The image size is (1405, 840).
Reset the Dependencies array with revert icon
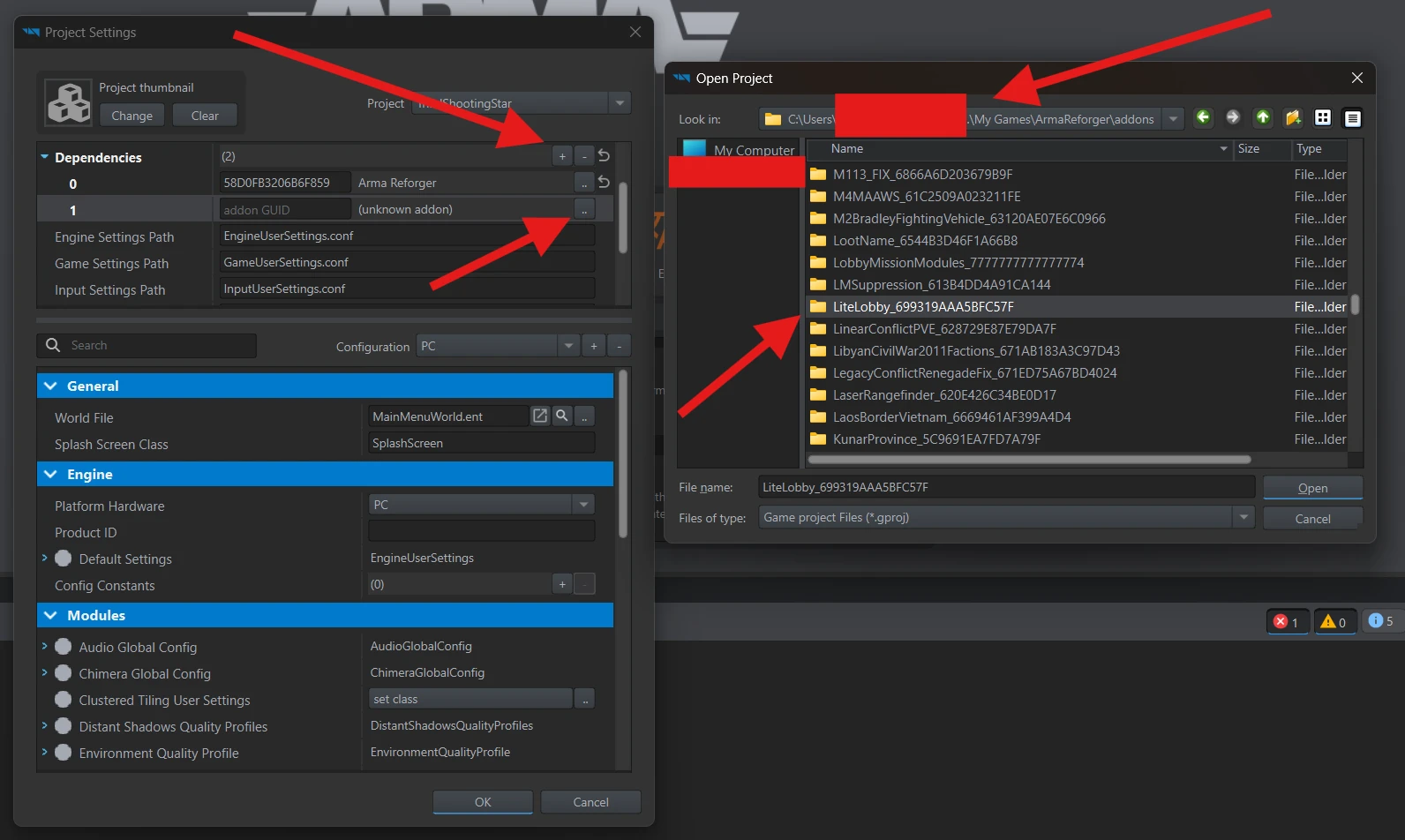coord(604,155)
